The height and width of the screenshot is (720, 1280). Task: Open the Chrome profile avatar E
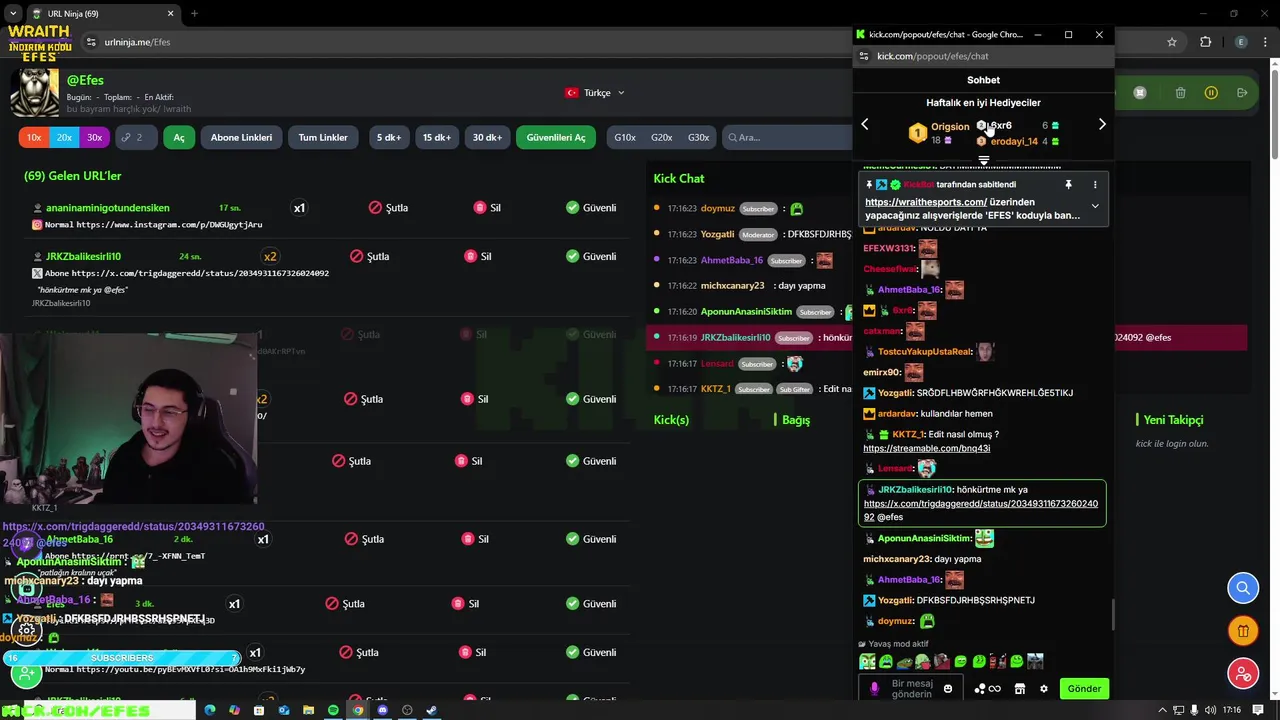point(1241,42)
